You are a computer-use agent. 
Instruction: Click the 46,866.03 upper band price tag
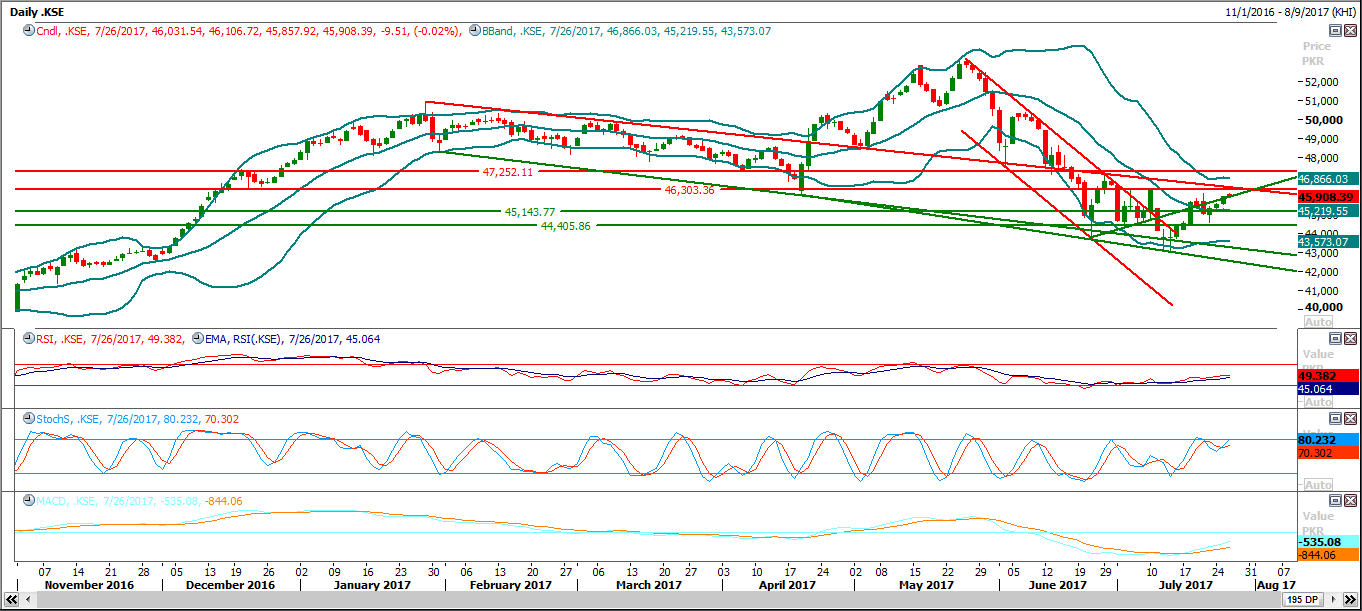pyautogui.click(x=1328, y=178)
